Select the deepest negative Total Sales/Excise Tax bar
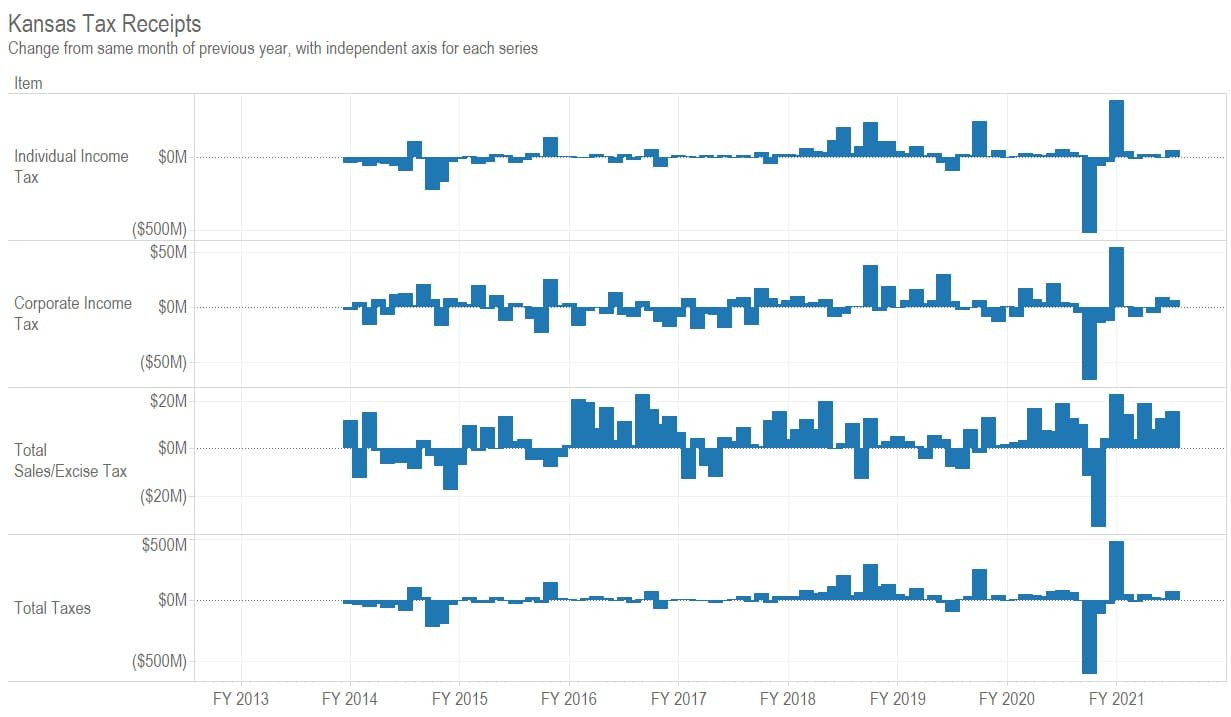The height and width of the screenshot is (717, 1231). point(1098,487)
